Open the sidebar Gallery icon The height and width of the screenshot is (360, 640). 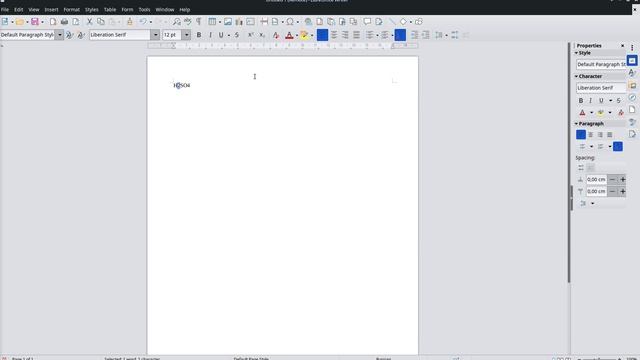[632, 86]
